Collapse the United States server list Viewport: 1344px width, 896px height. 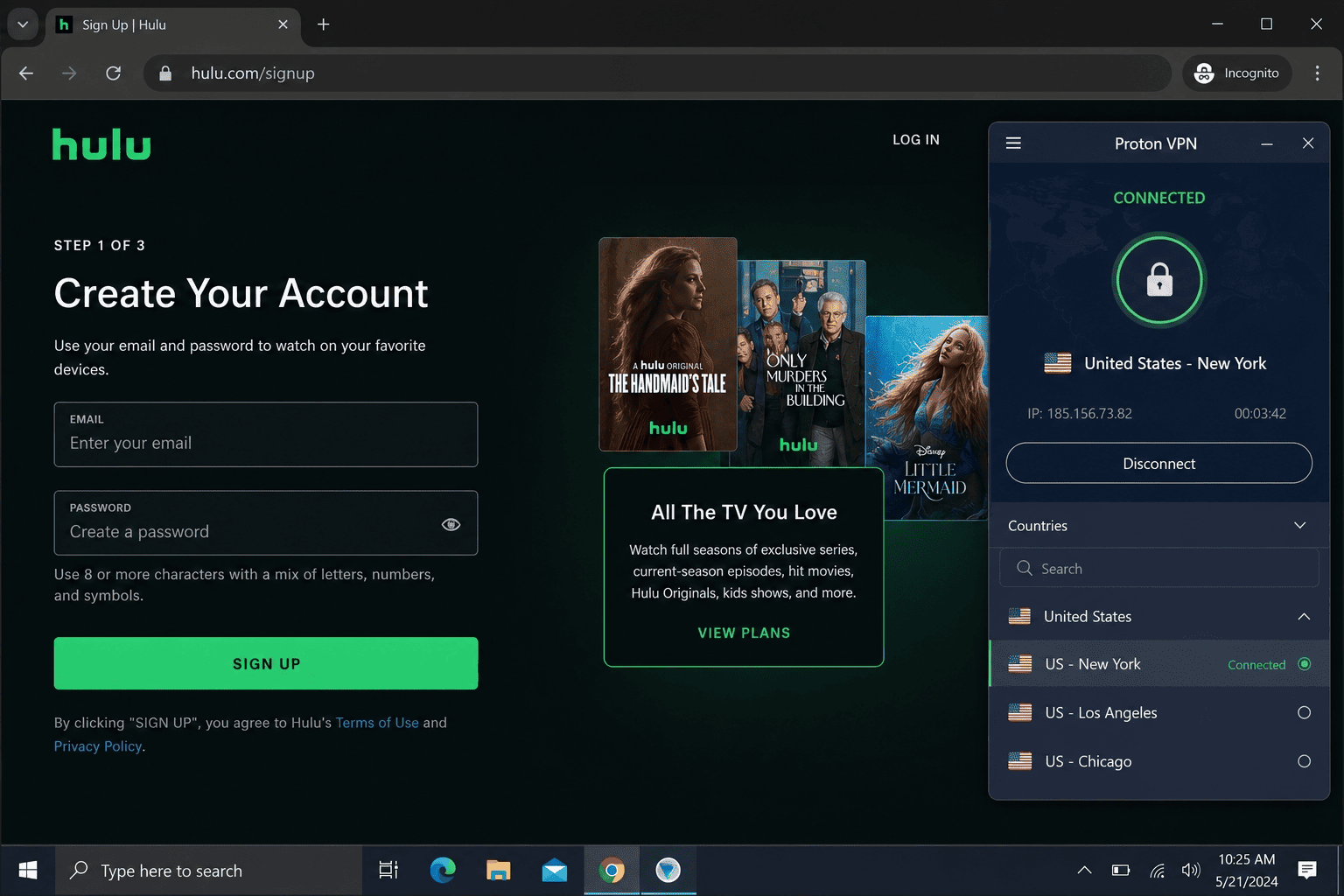pos(1304,617)
